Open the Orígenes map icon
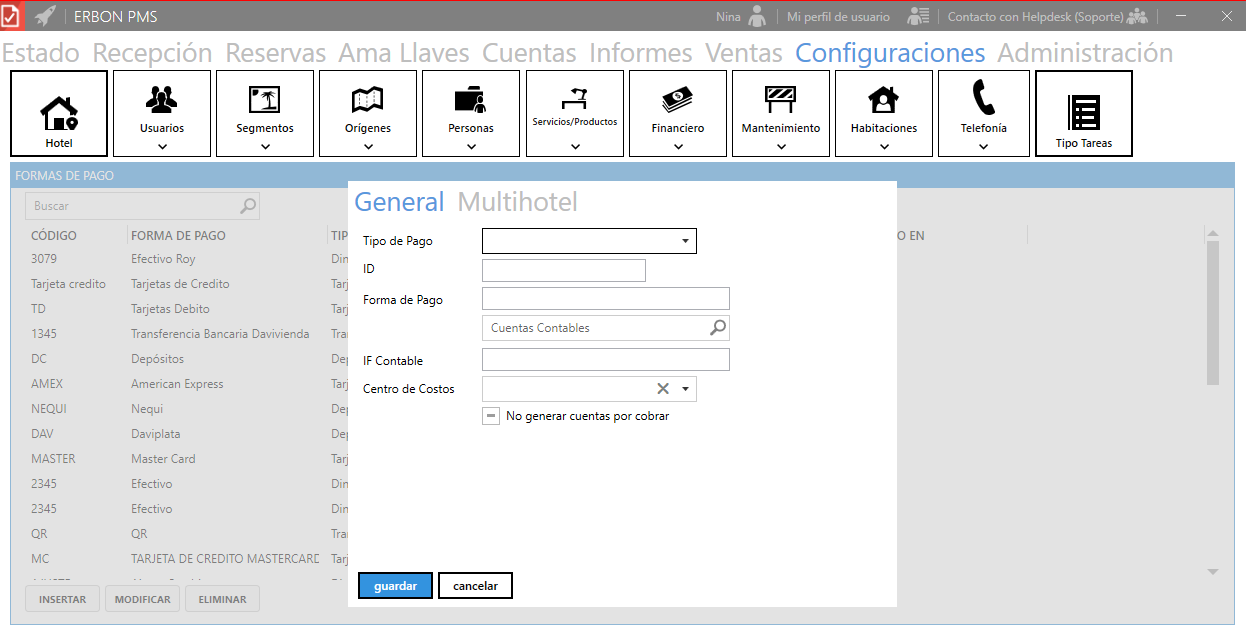Viewport: 1246px width, 630px height. 368,99
